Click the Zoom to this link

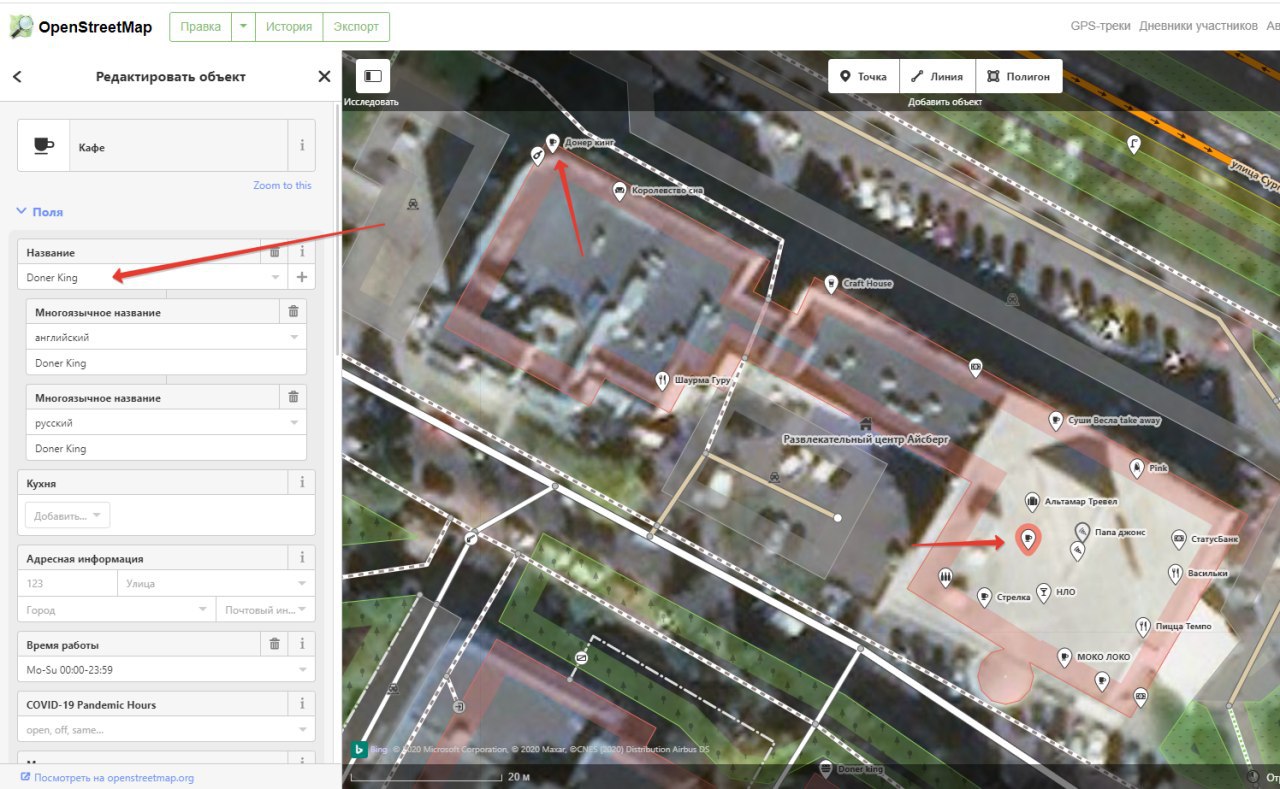[x=282, y=186]
